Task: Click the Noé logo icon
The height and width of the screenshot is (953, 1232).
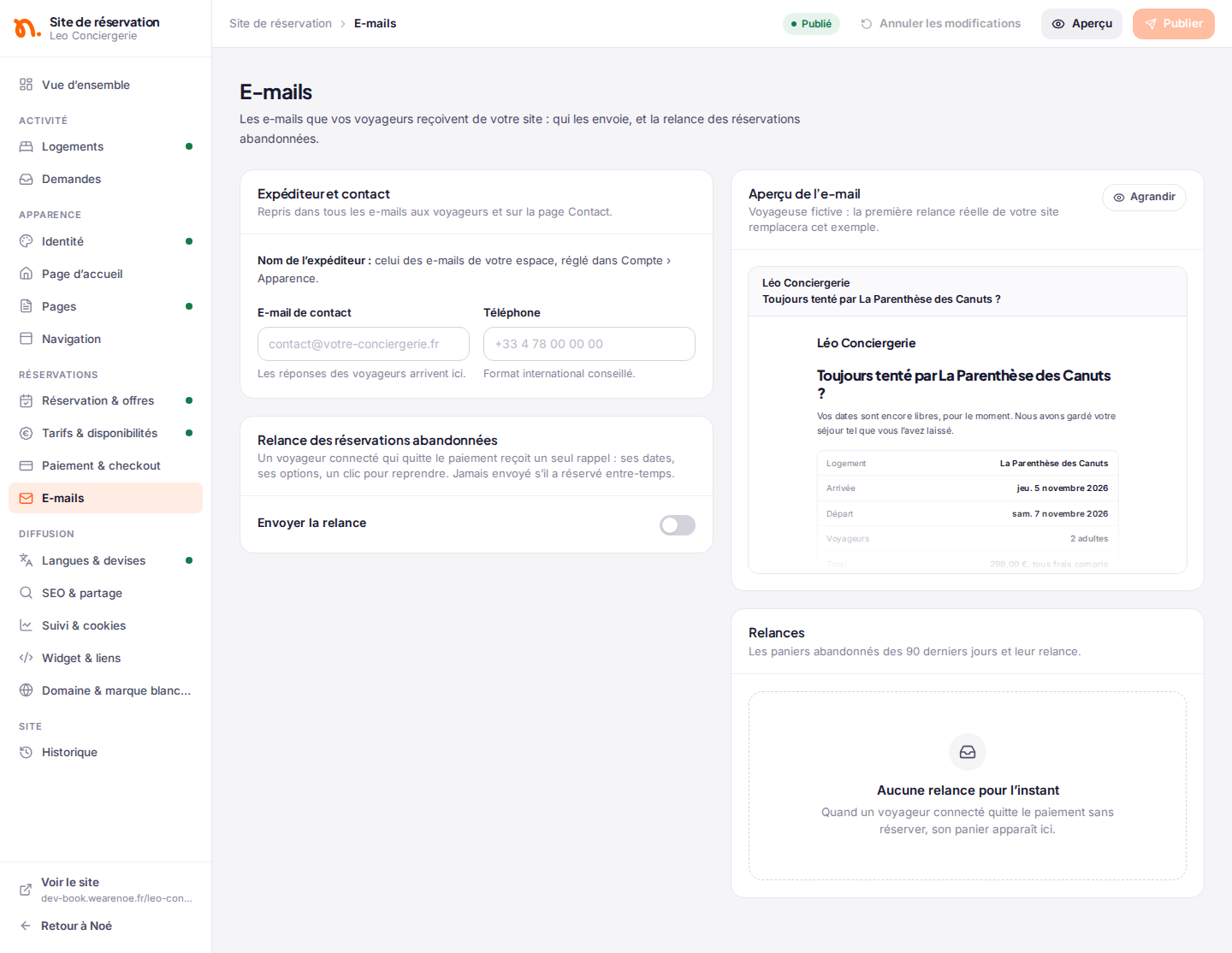Action: click(27, 28)
